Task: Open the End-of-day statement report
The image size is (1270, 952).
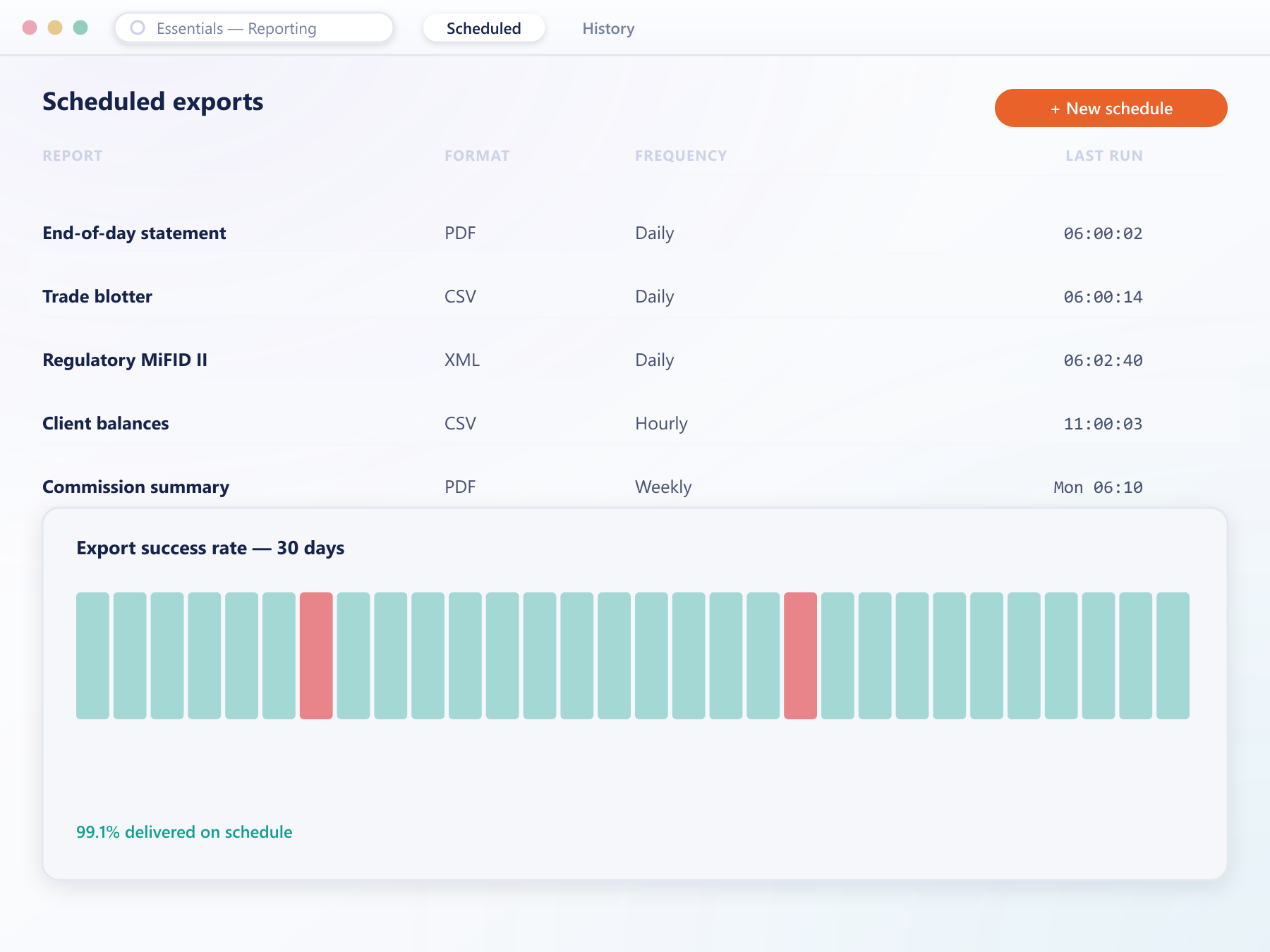Action: point(134,233)
